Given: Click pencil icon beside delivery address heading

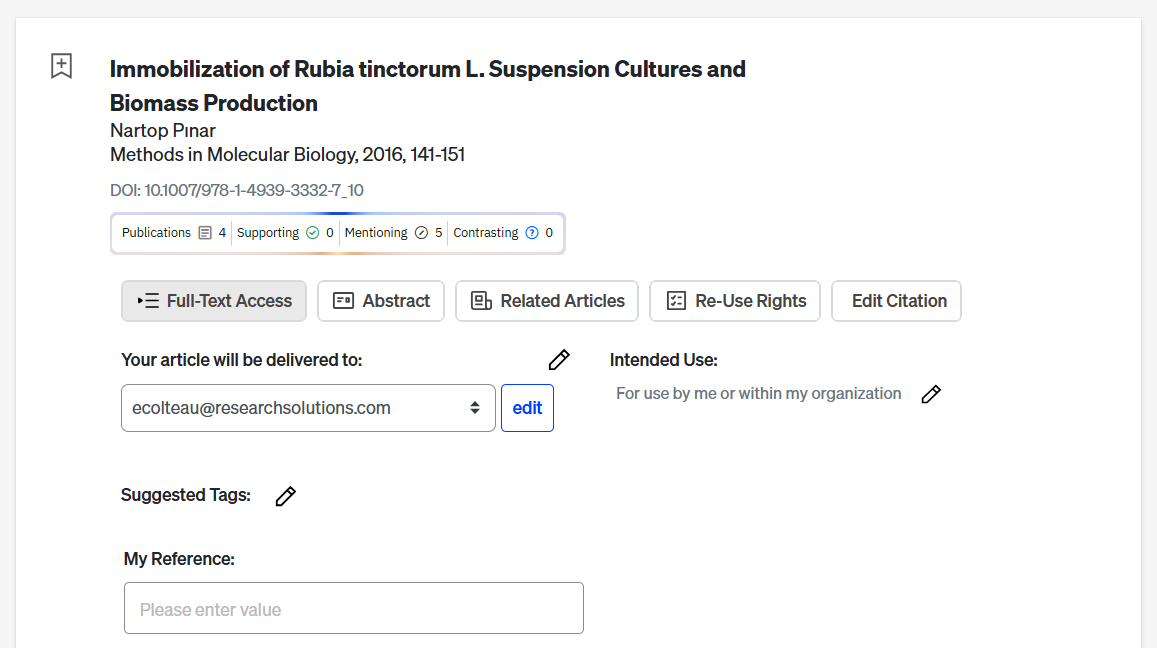Looking at the screenshot, I should (x=559, y=360).
